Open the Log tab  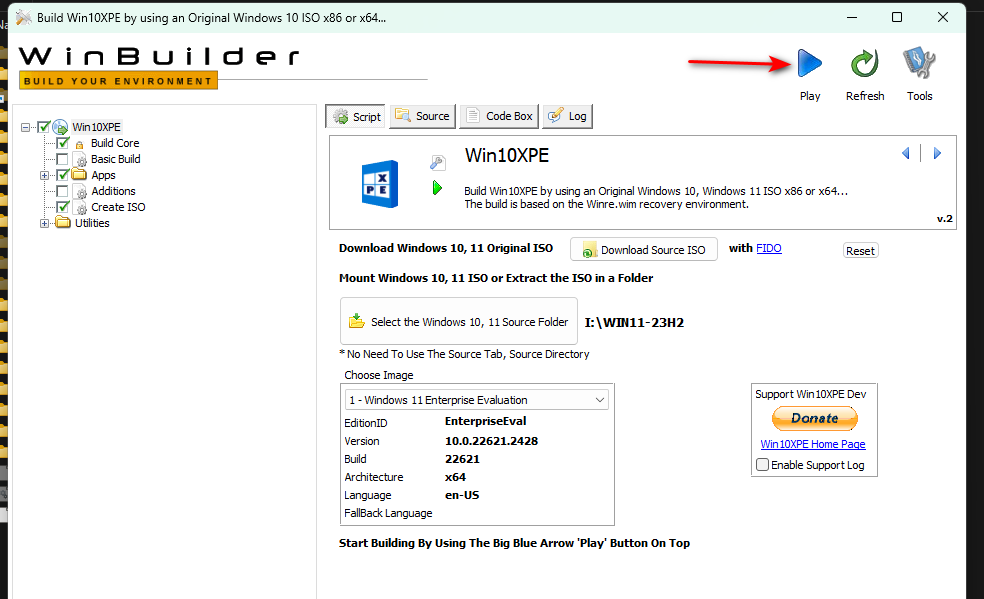tap(567, 116)
